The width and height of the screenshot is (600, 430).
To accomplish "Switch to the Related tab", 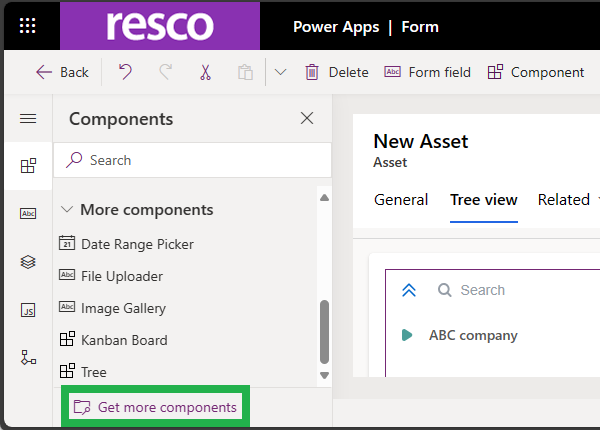I will pos(564,200).
